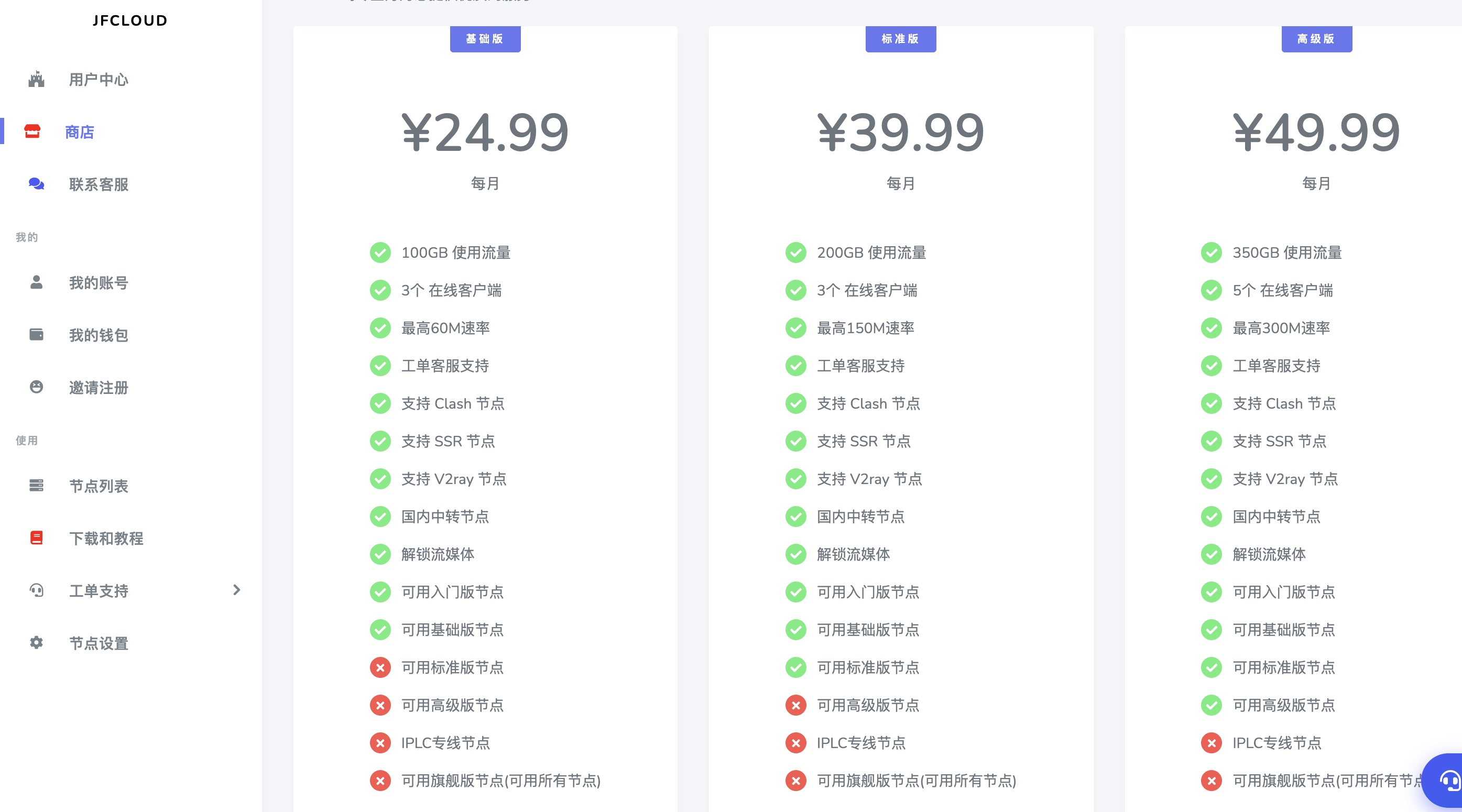
Task: Click green check next to 100GB 使用流量
Action: tap(380, 253)
